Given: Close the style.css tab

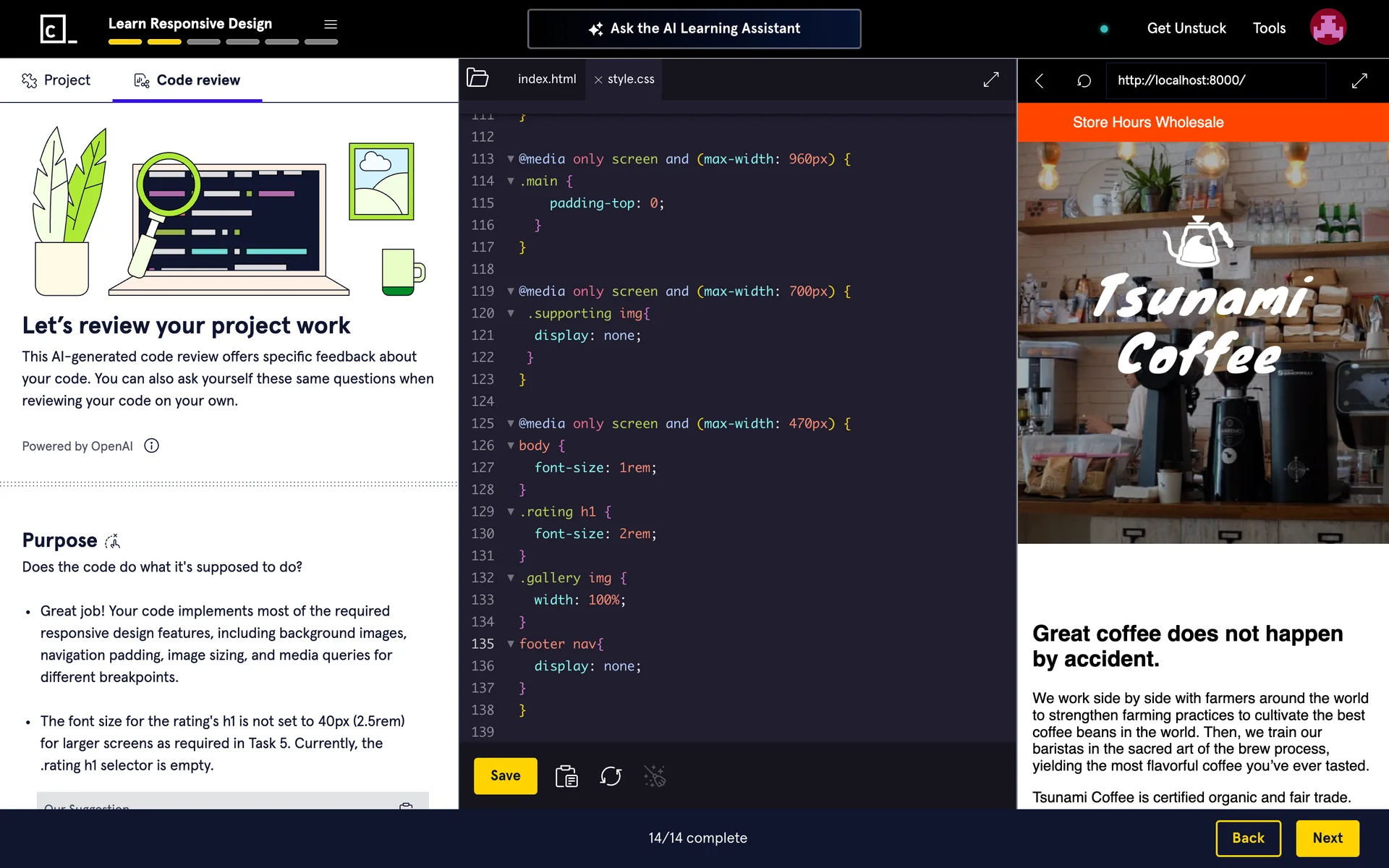Looking at the screenshot, I should [x=598, y=80].
